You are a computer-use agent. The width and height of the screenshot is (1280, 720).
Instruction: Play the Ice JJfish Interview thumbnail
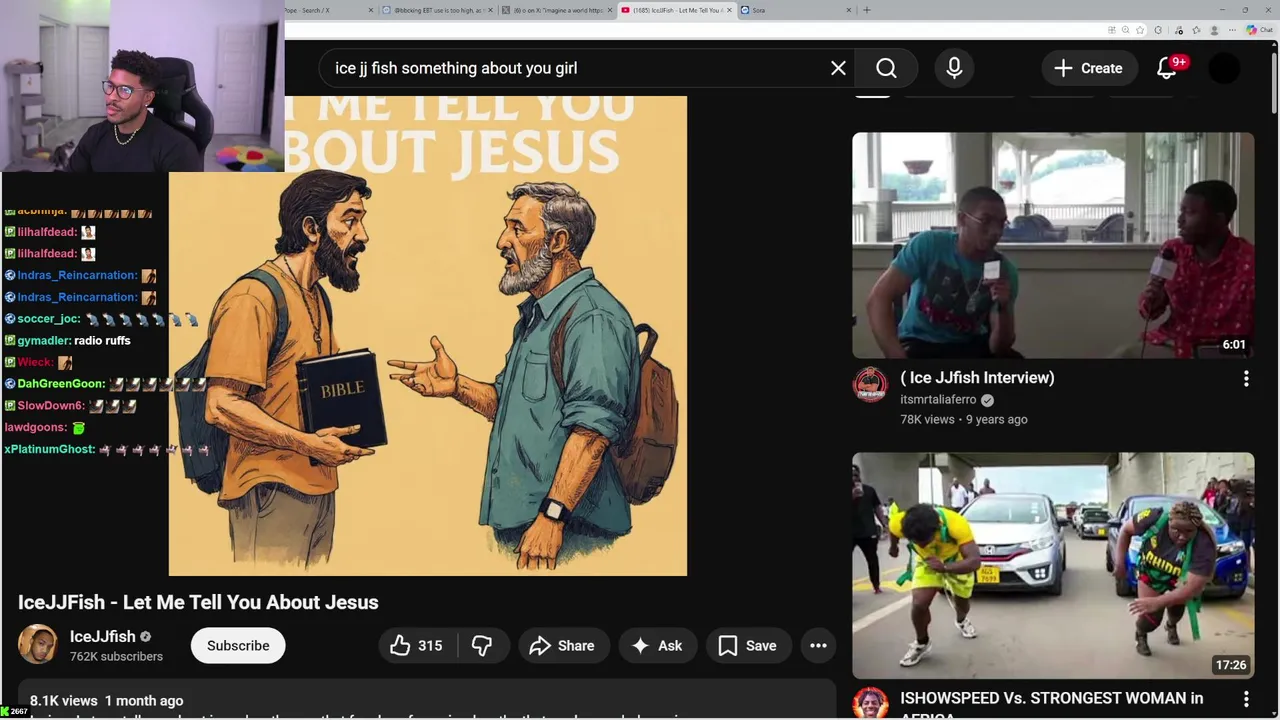point(1053,245)
